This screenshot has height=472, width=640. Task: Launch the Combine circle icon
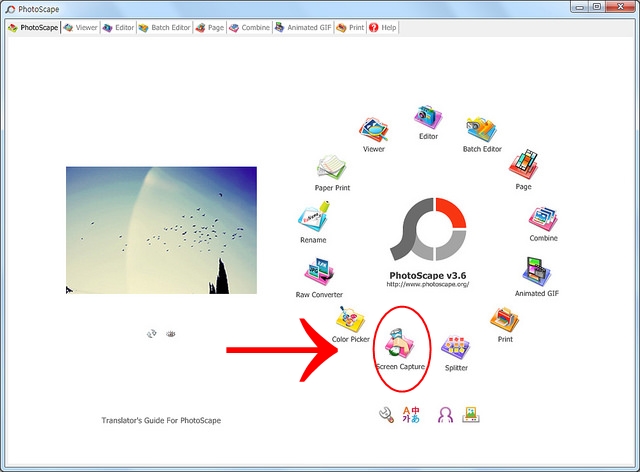543,220
